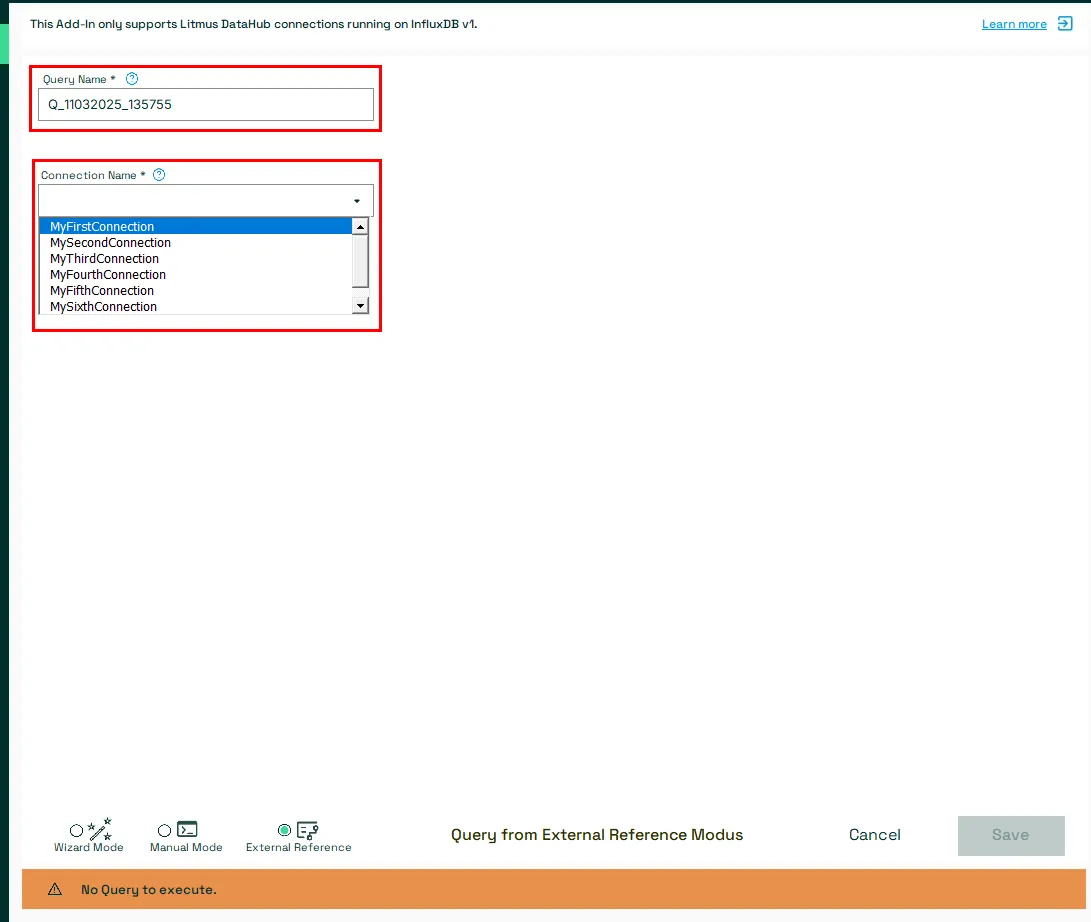The height and width of the screenshot is (922, 1091).
Task: Click the External Reference diagram icon
Action: [307, 830]
